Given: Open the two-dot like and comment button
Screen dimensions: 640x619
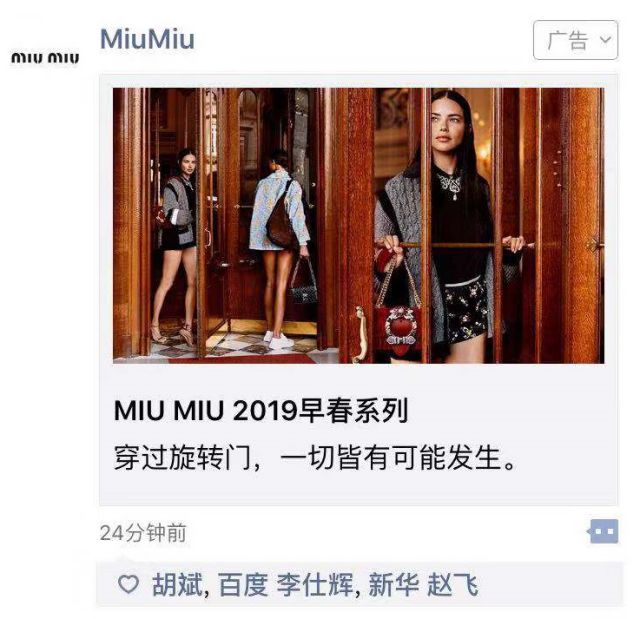Looking at the screenshot, I should click(603, 531).
